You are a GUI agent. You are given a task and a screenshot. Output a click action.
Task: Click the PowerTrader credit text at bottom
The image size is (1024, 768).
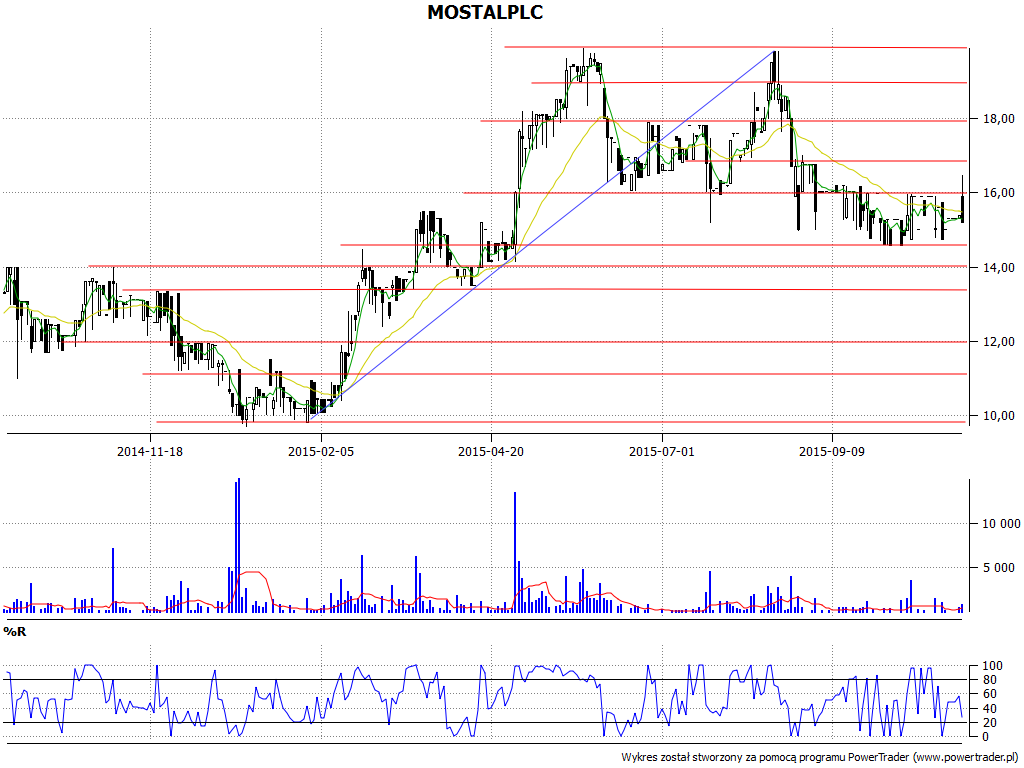point(821,758)
